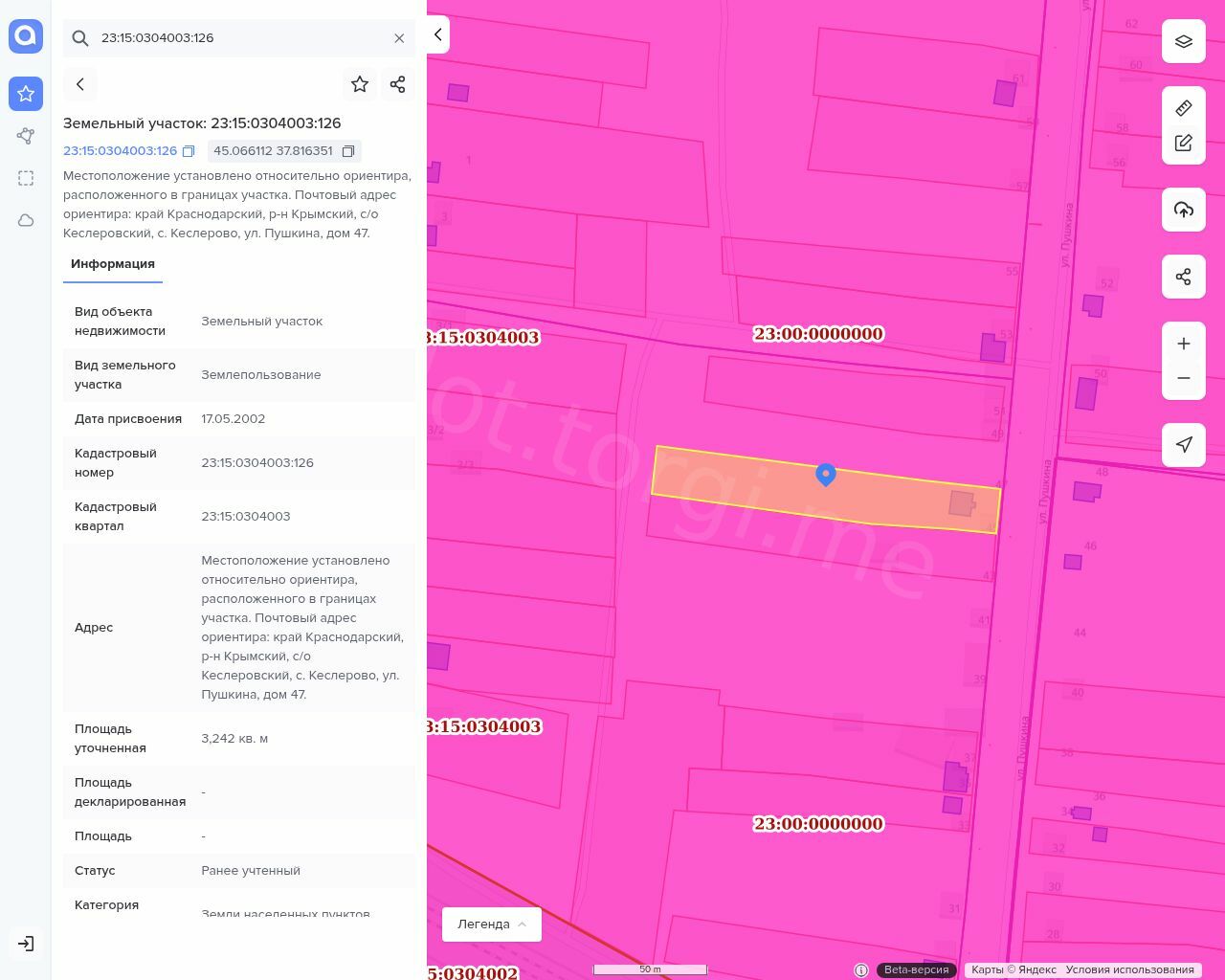Zoom out on the map
The height and width of the screenshot is (980, 1225).
pyautogui.click(x=1184, y=378)
